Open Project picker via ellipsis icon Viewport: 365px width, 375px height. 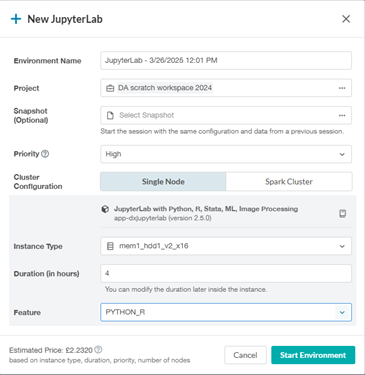(x=342, y=88)
